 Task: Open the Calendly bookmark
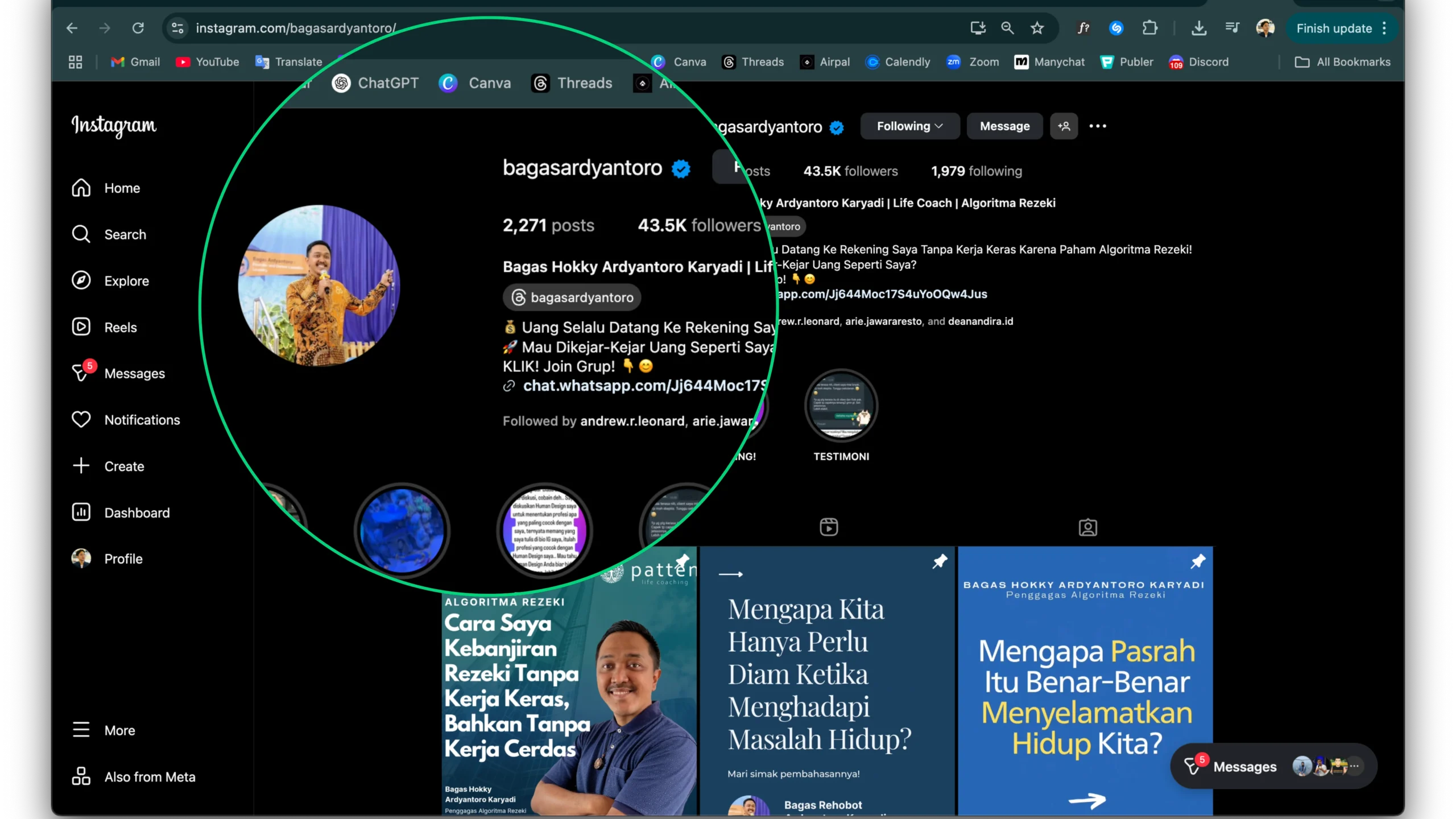(897, 62)
